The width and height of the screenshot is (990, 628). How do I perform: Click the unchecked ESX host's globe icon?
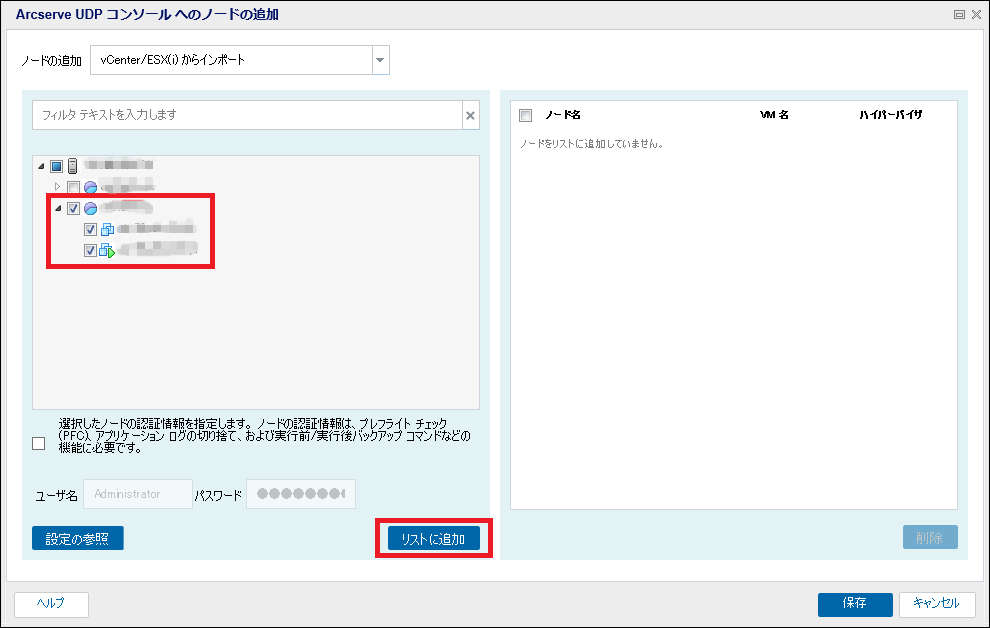[90, 187]
